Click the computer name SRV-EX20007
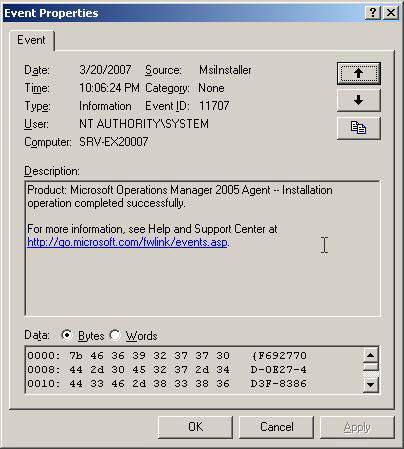404x449 pixels. tap(114, 142)
